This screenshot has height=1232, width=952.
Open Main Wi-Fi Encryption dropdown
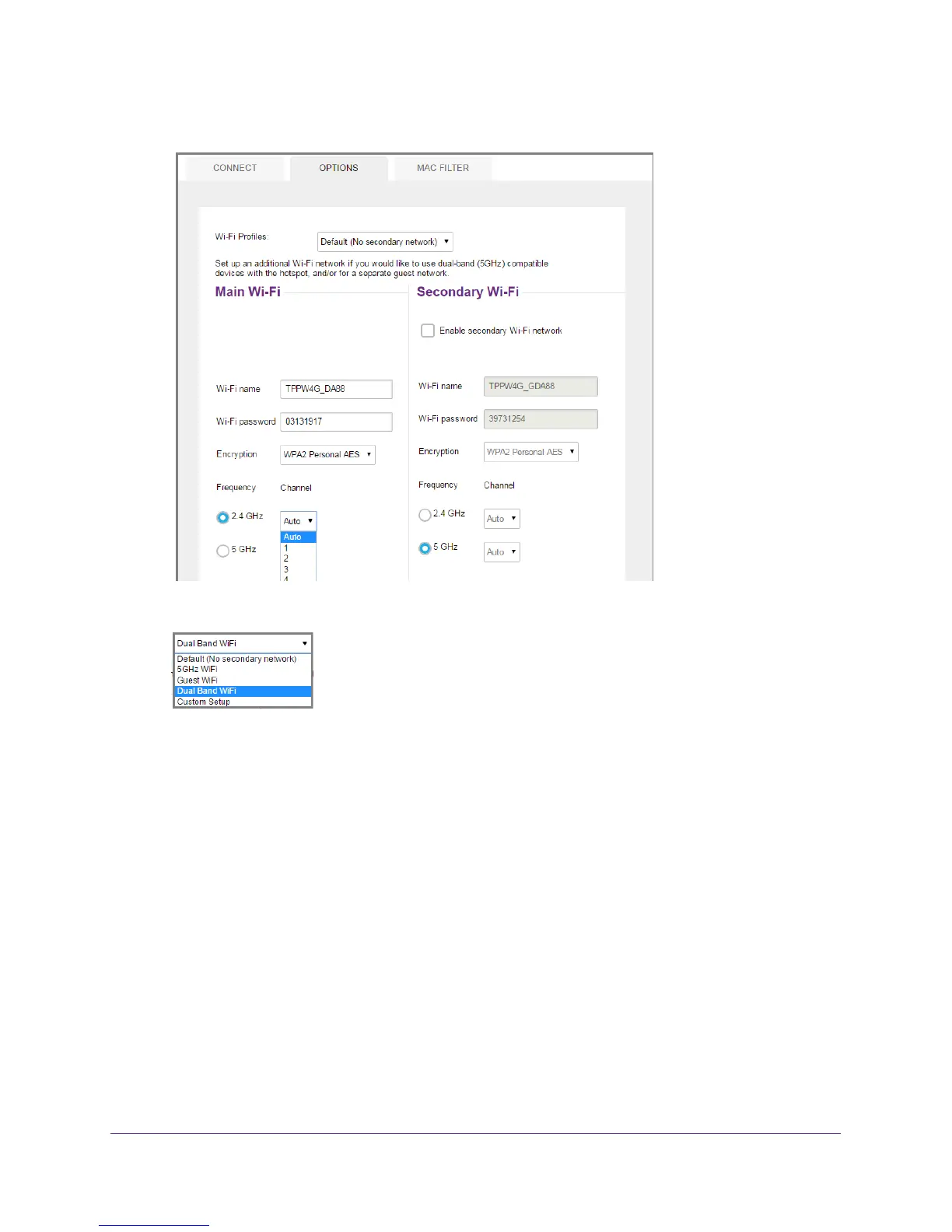point(327,454)
